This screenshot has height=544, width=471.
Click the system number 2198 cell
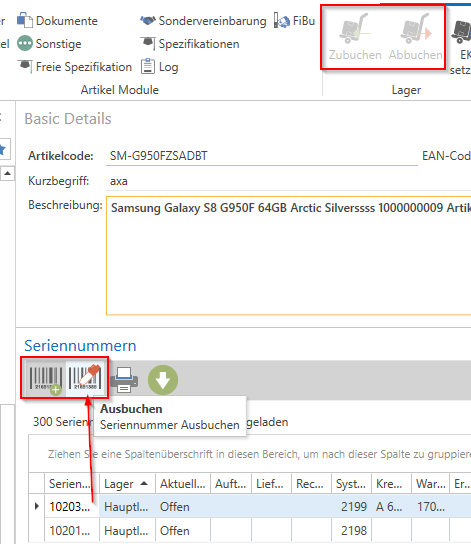(x=351, y=530)
